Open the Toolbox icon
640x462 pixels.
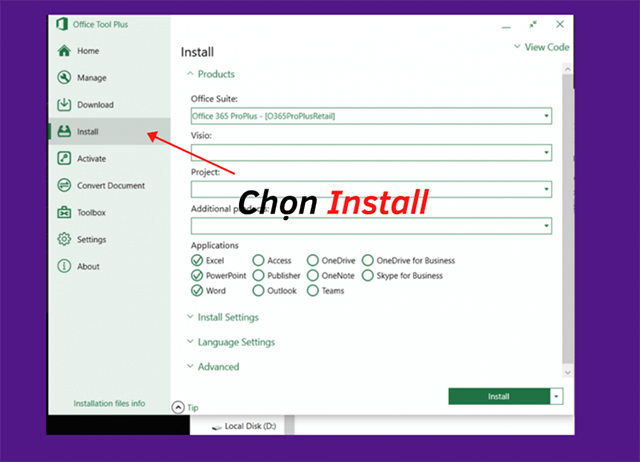point(65,213)
